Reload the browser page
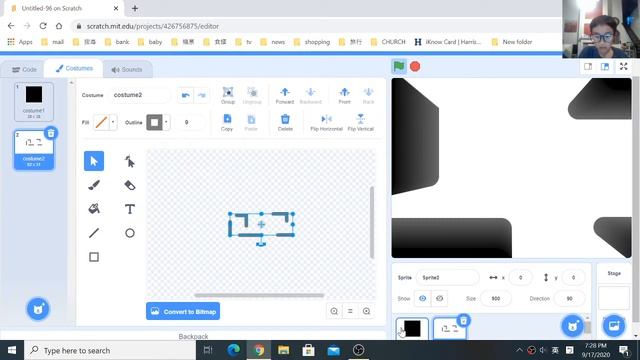 pos(43,26)
